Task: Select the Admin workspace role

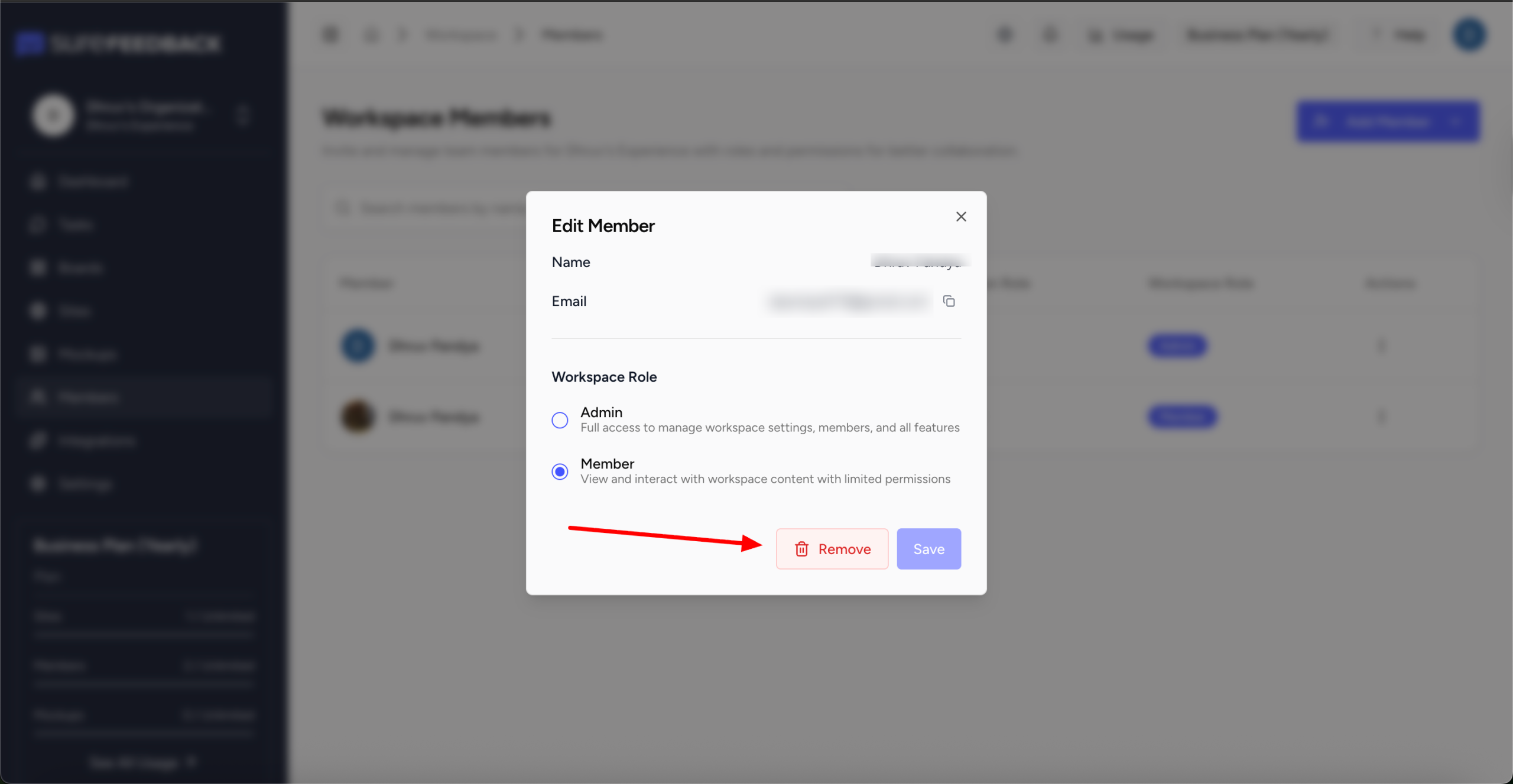Action: point(560,420)
